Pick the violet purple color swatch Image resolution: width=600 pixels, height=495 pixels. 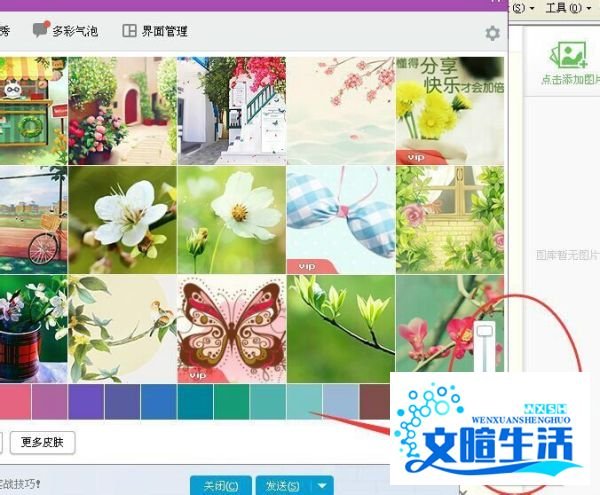86,402
